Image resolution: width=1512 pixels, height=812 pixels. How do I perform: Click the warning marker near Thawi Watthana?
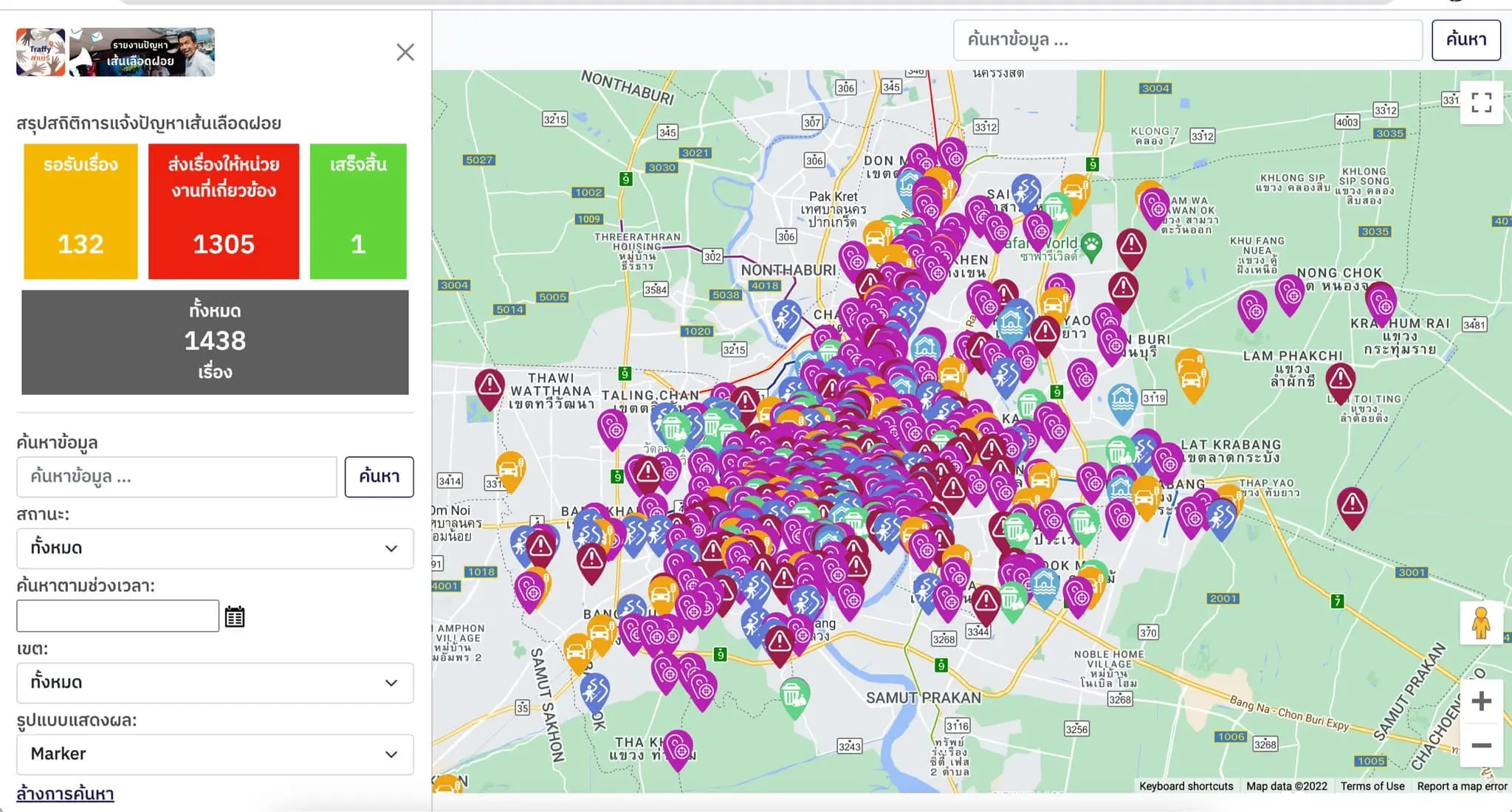point(489,385)
